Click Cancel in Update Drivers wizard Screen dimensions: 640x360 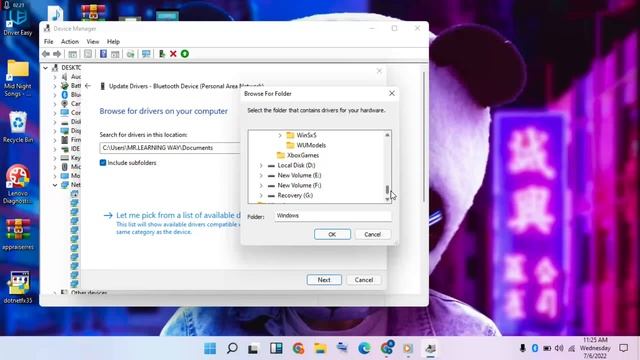(364, 280)
